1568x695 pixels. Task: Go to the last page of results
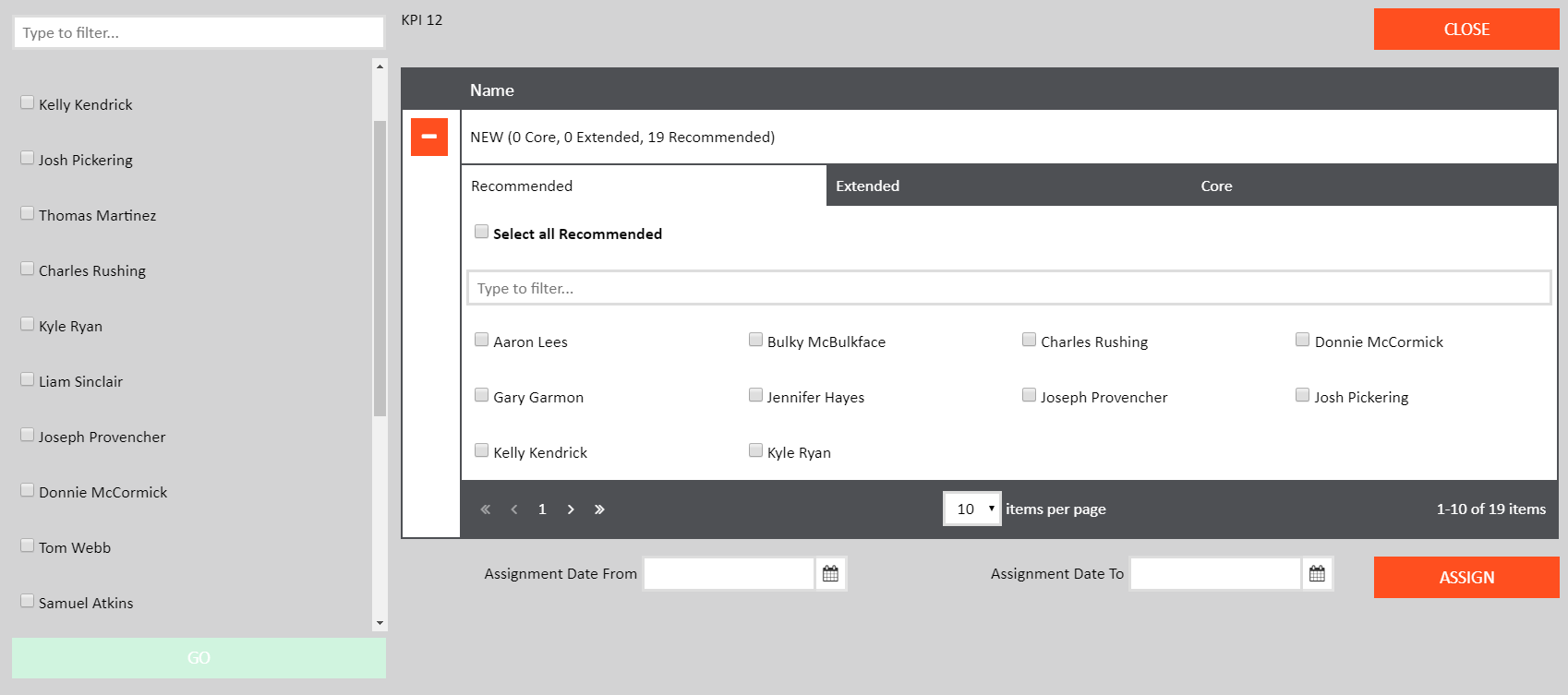(x=599, y=509)
